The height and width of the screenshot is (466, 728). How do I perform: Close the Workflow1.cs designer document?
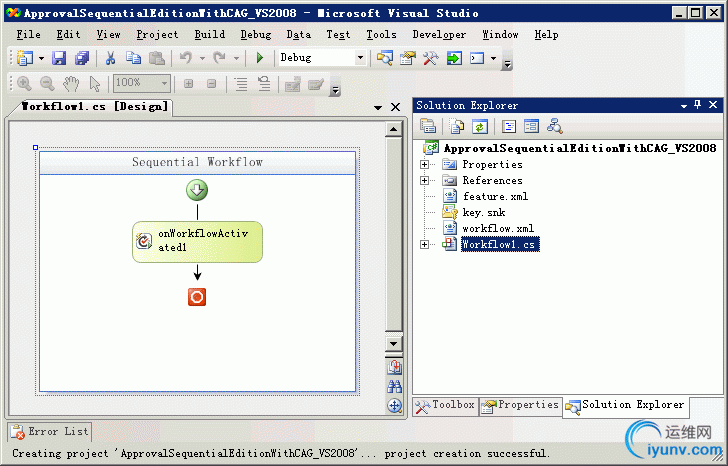point(396,108)
